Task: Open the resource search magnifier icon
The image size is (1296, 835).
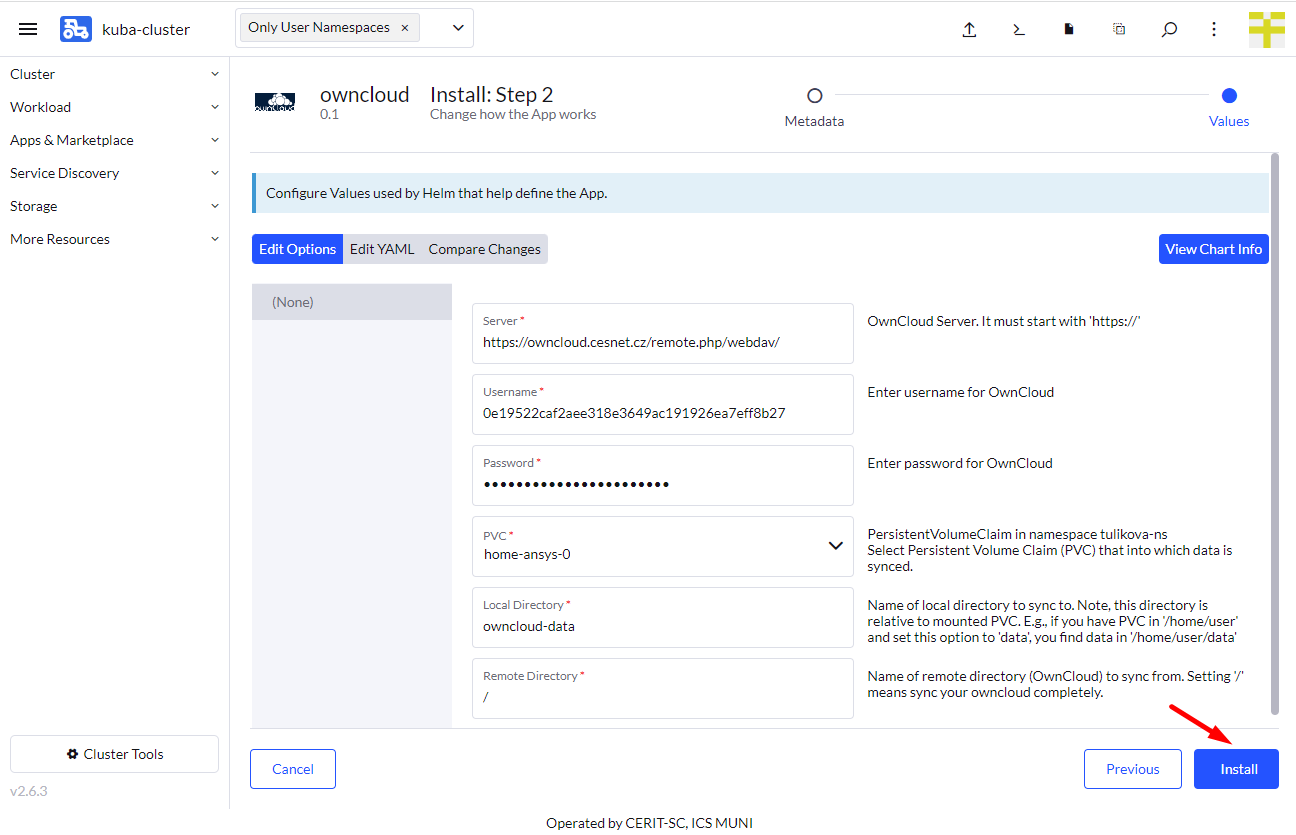Action: pyautogui.click(x=1169, y=29)
